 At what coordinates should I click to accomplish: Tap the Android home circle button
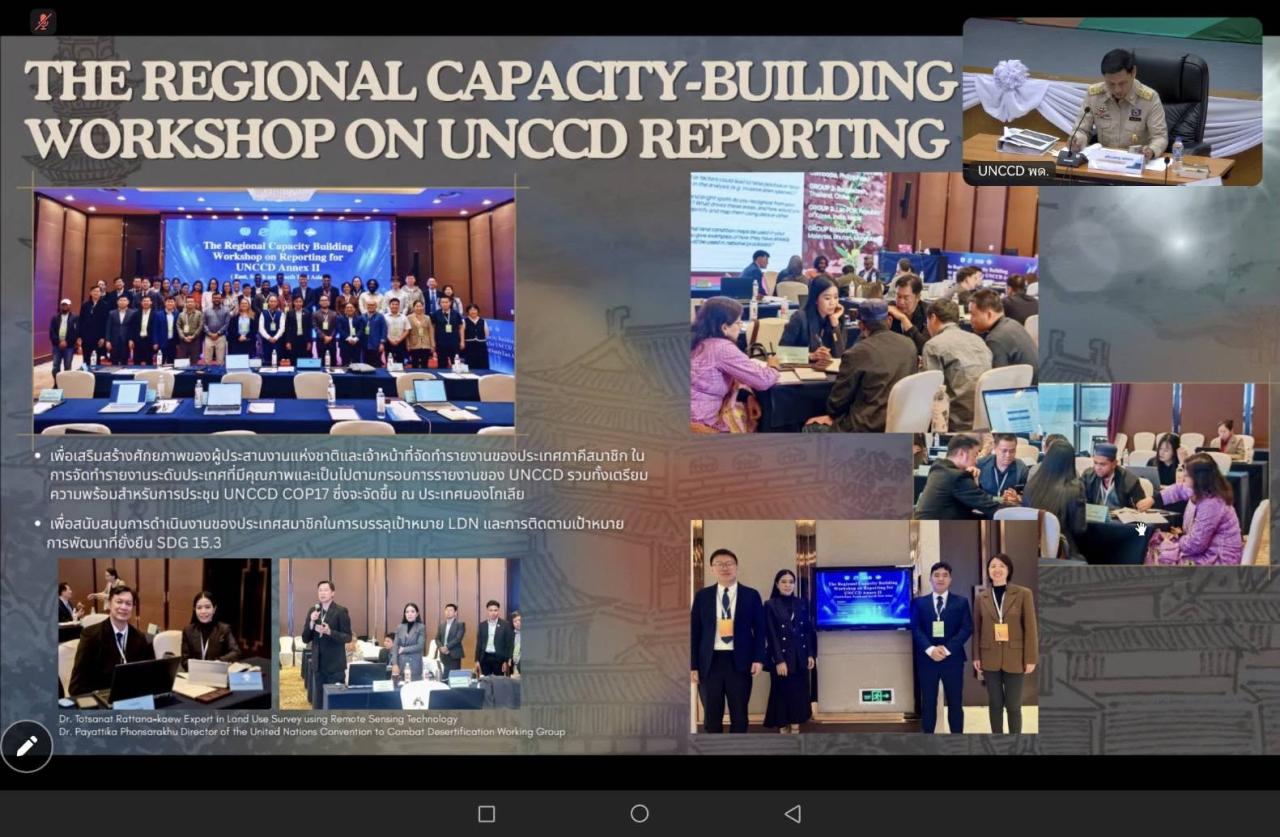(640, 814)
